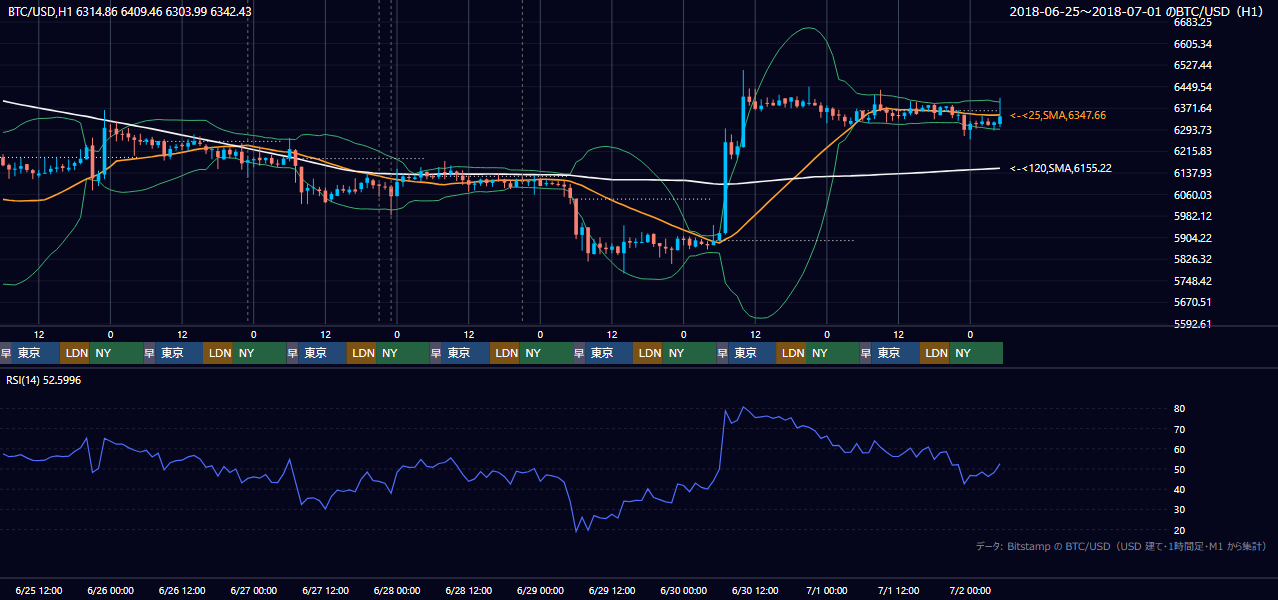Click RSI axis level 70
This screenshot has width=1278, height=600.
coord(1179,429)
